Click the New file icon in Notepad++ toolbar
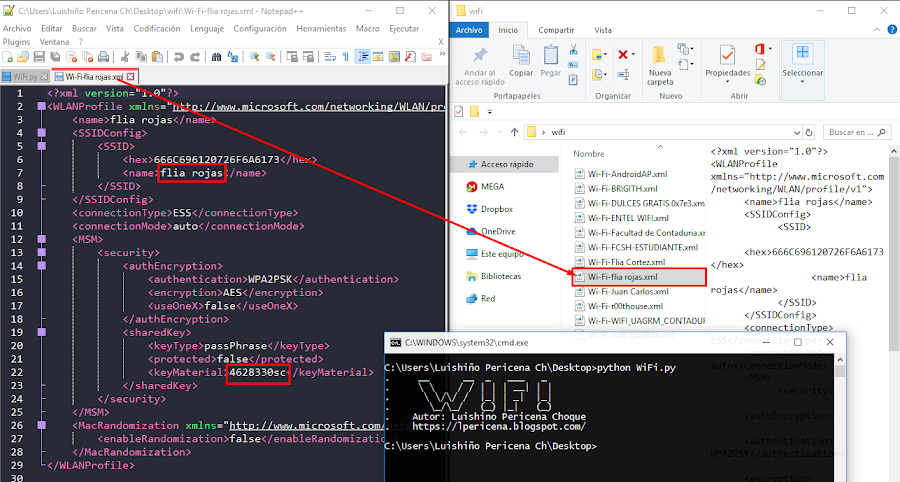 [x=7, y=56]
